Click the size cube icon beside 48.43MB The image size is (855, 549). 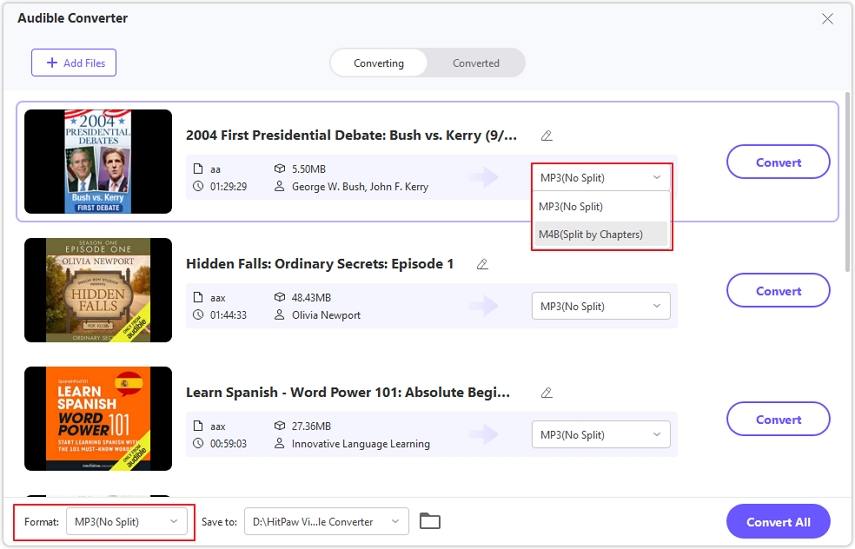(x=279, y=298)
